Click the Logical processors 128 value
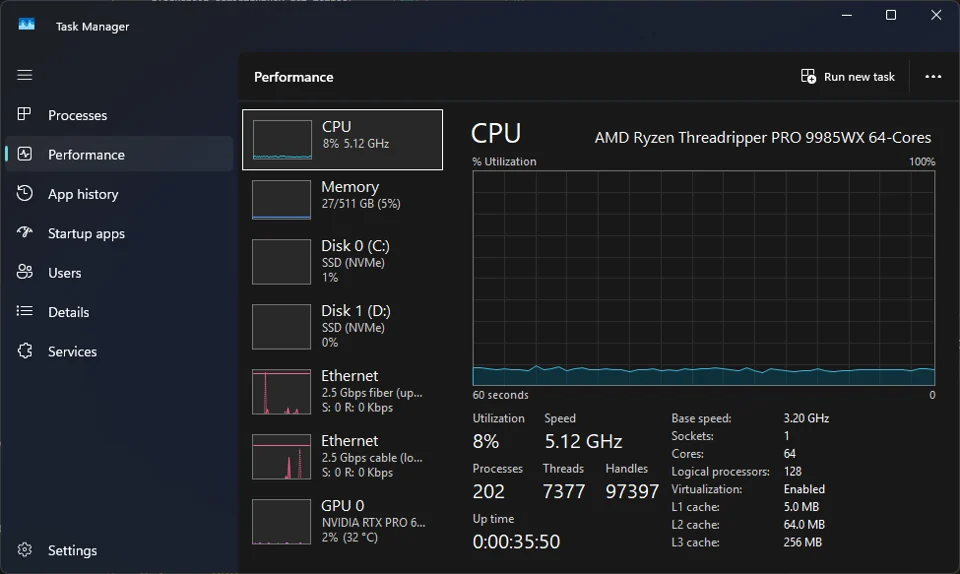 792,471
